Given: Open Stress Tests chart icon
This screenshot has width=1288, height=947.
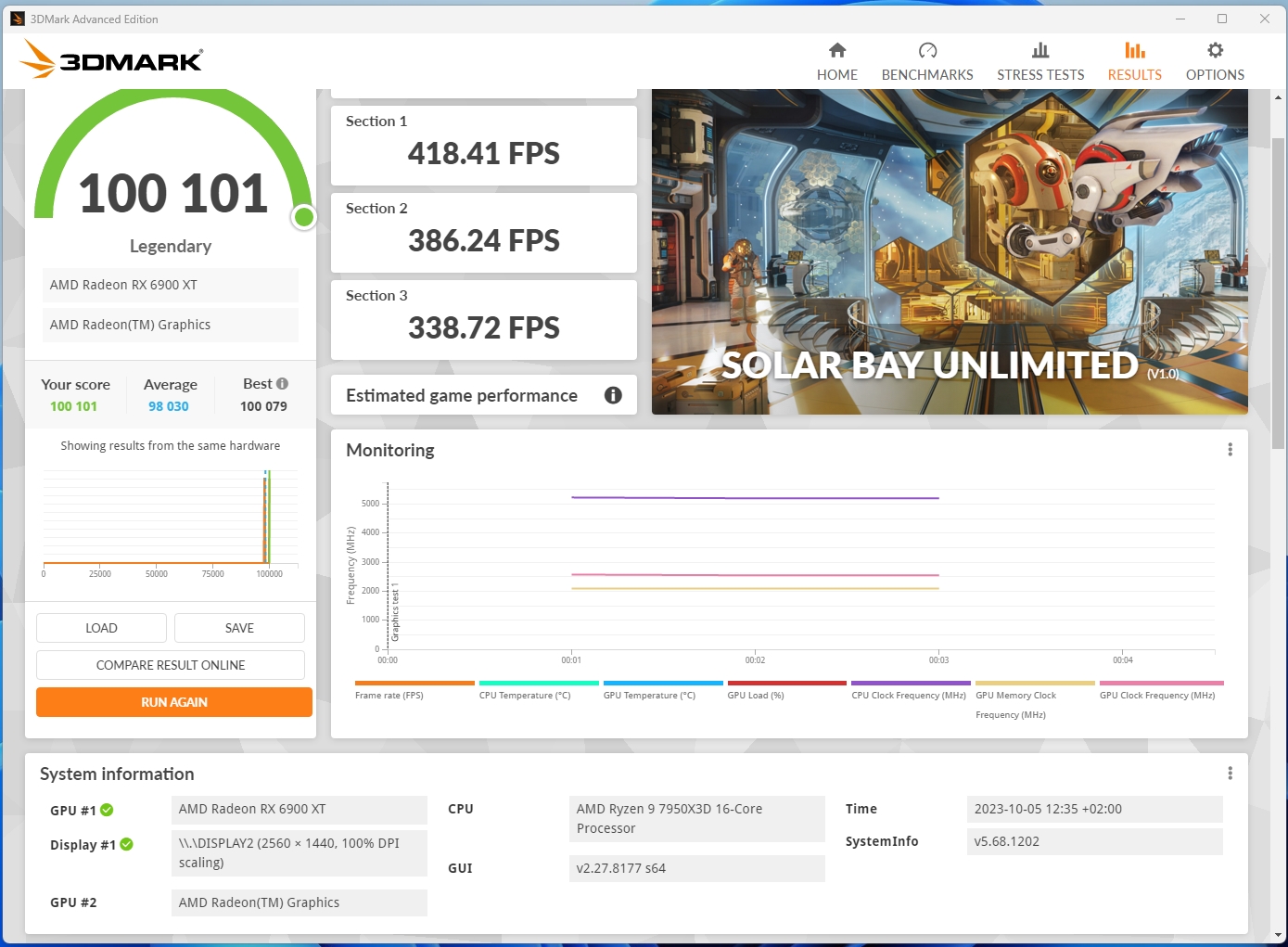Looking at the screenshot, I should pyautogui.click(x=1039, y=50).
